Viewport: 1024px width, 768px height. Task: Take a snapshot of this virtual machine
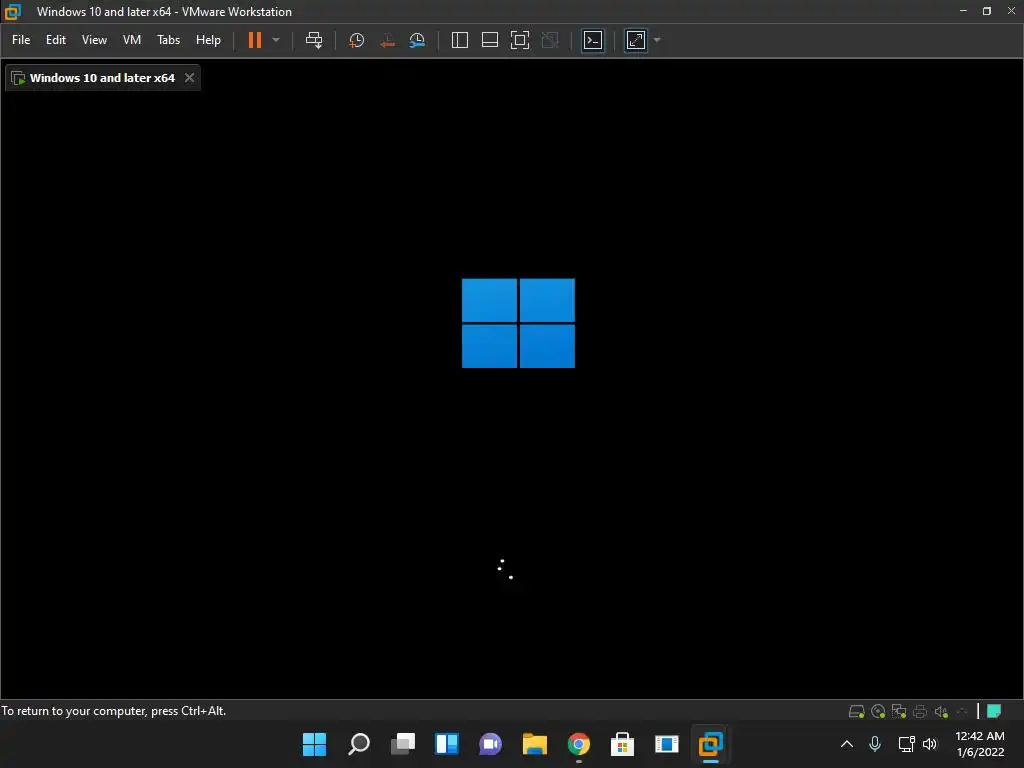[357, 40]
